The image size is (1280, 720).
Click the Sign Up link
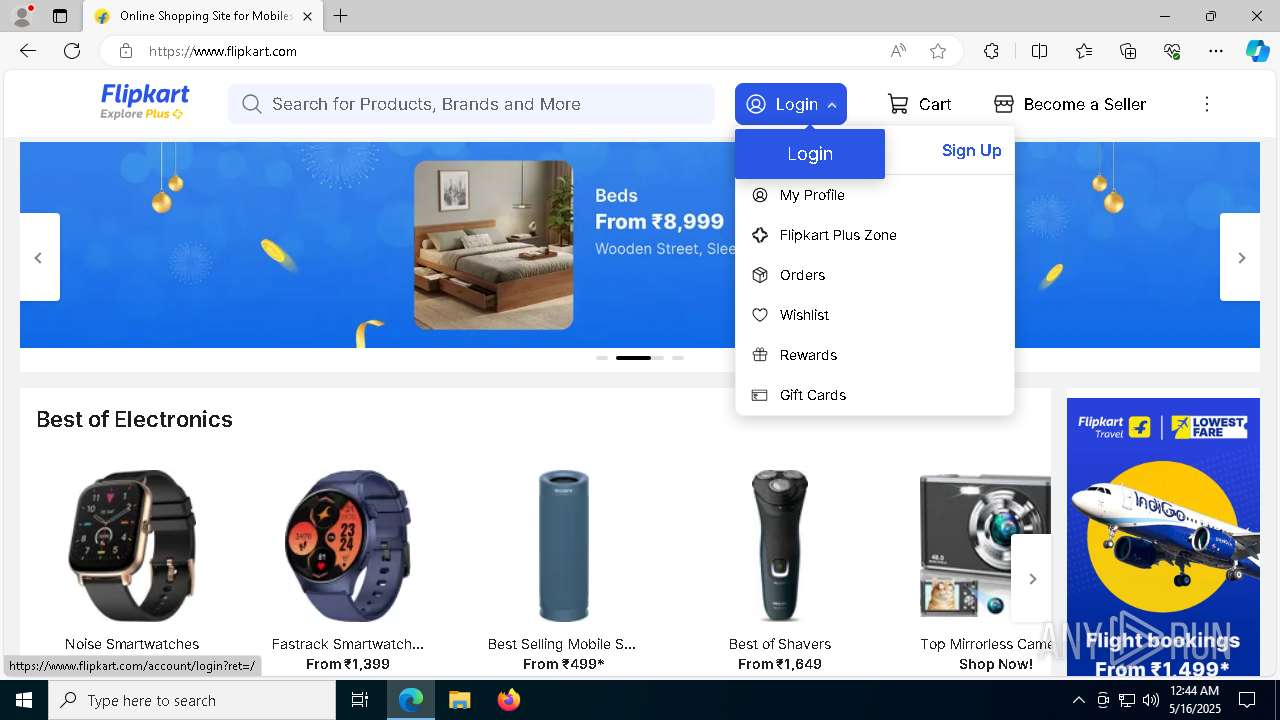pos(971,150)
